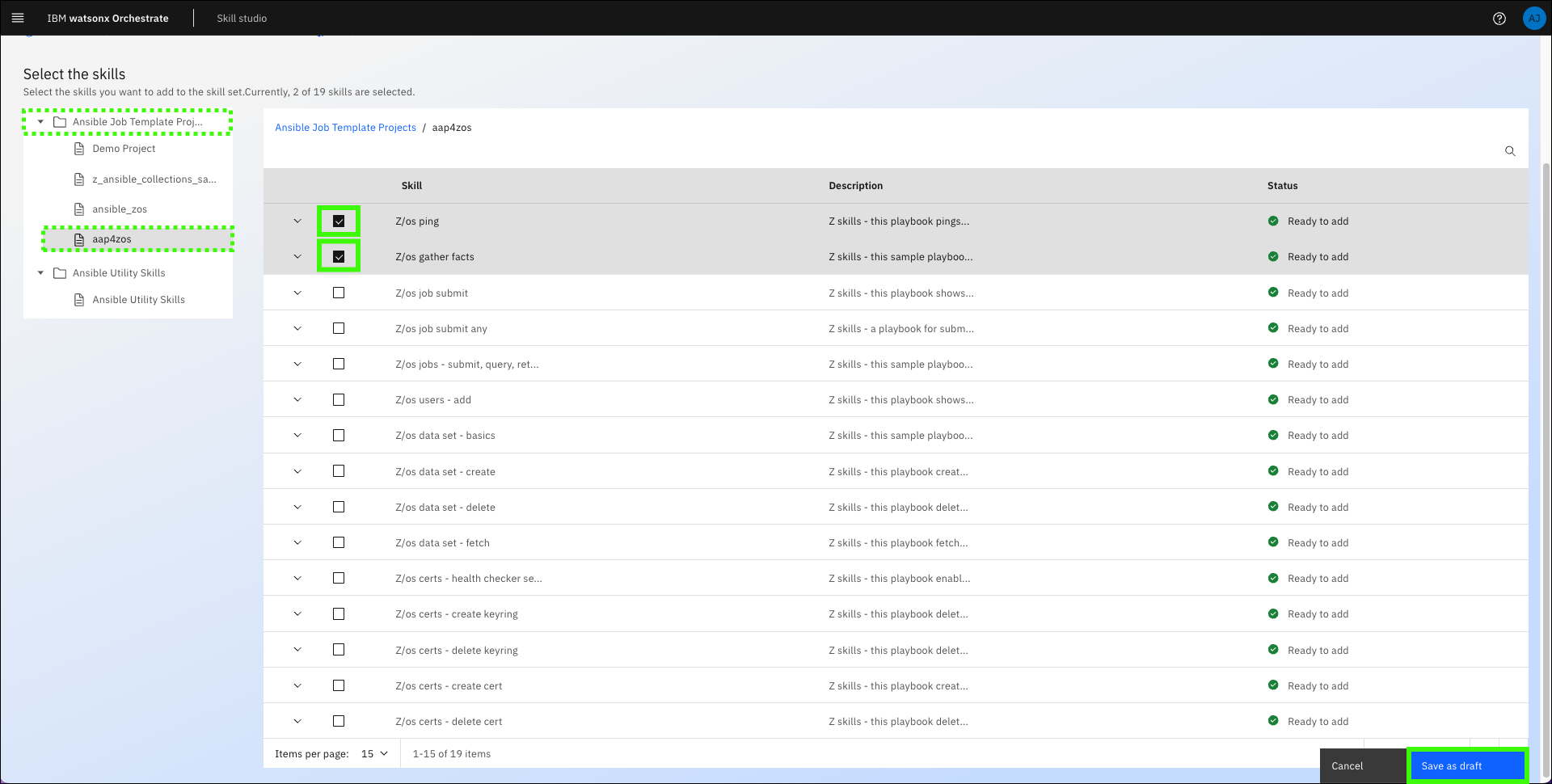Open the Skill studio header item

click(x=242, y=19)
